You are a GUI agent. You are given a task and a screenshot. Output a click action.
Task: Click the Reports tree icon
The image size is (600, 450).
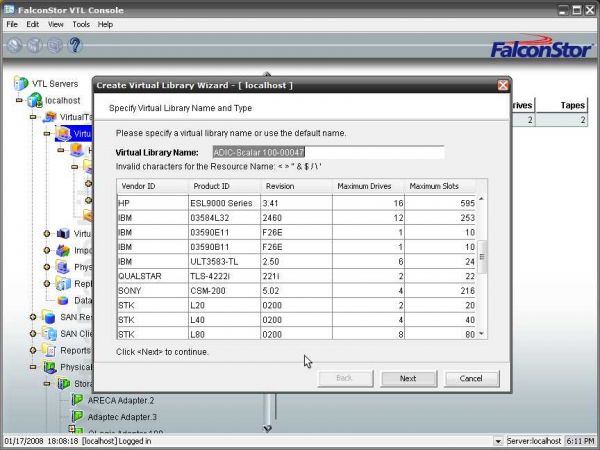pyautogui.click(x=49, y=350)
